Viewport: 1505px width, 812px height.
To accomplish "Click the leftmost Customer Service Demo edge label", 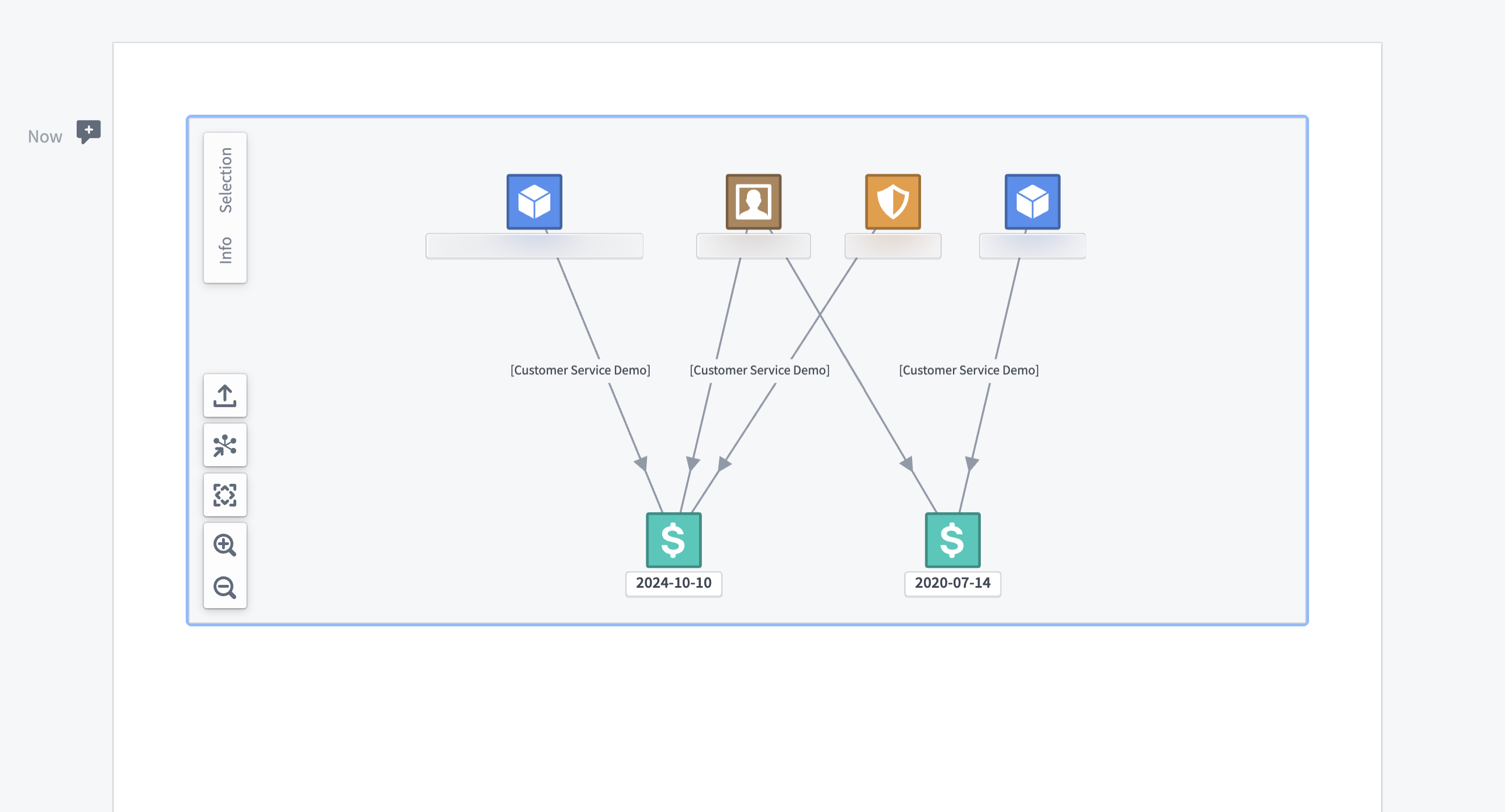I will point(580,370).
